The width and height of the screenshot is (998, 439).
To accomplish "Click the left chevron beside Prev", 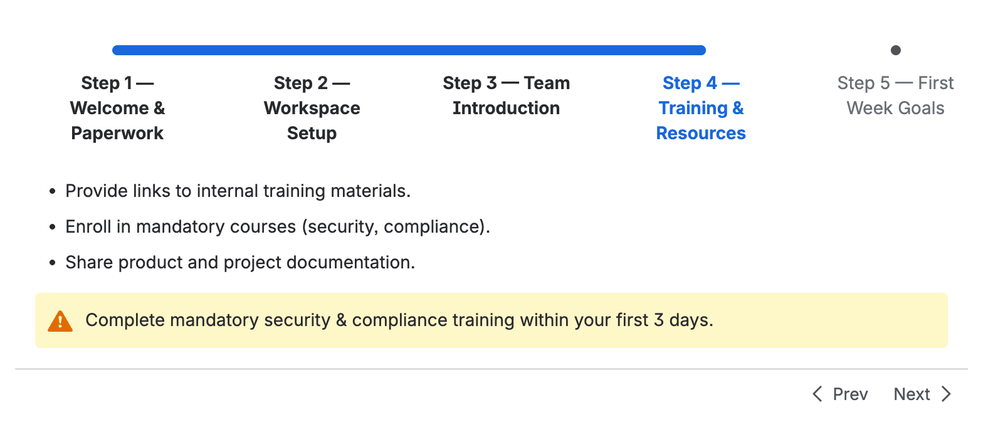I will click(817, 394).
